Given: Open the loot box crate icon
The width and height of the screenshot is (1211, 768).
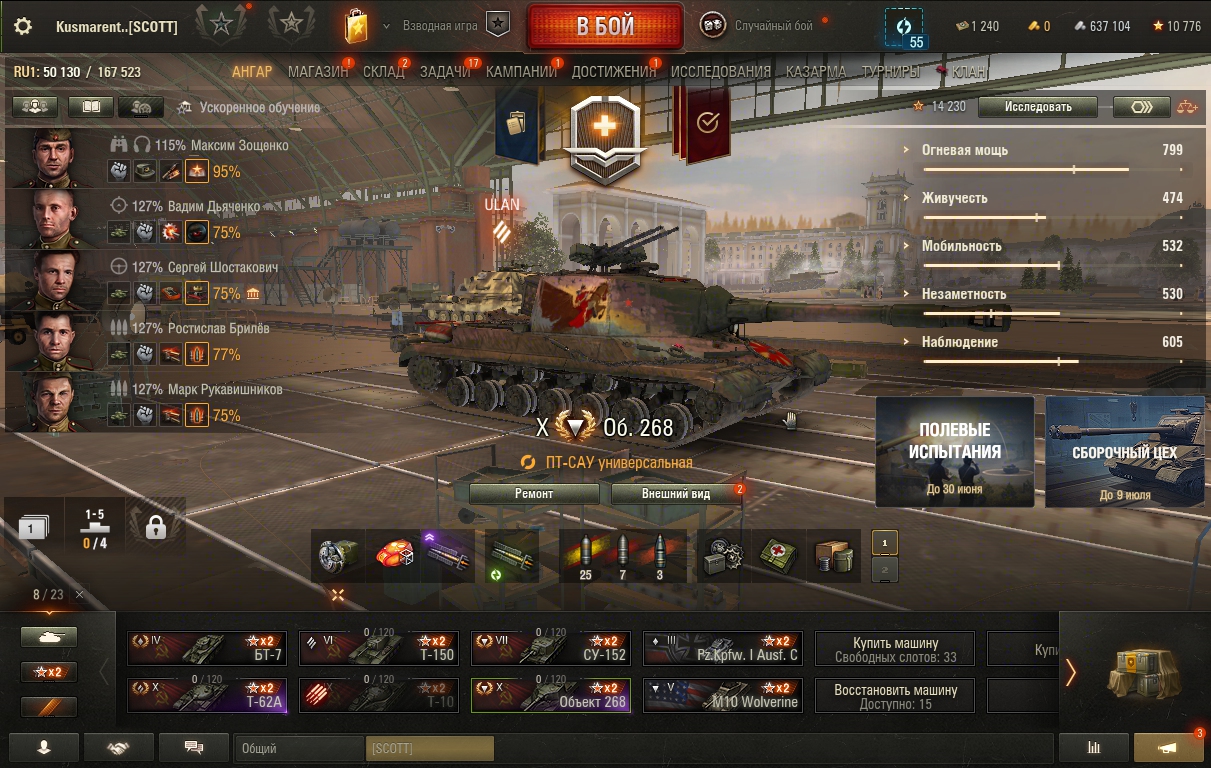Looking at the screenshot, I should (1137, 672).
